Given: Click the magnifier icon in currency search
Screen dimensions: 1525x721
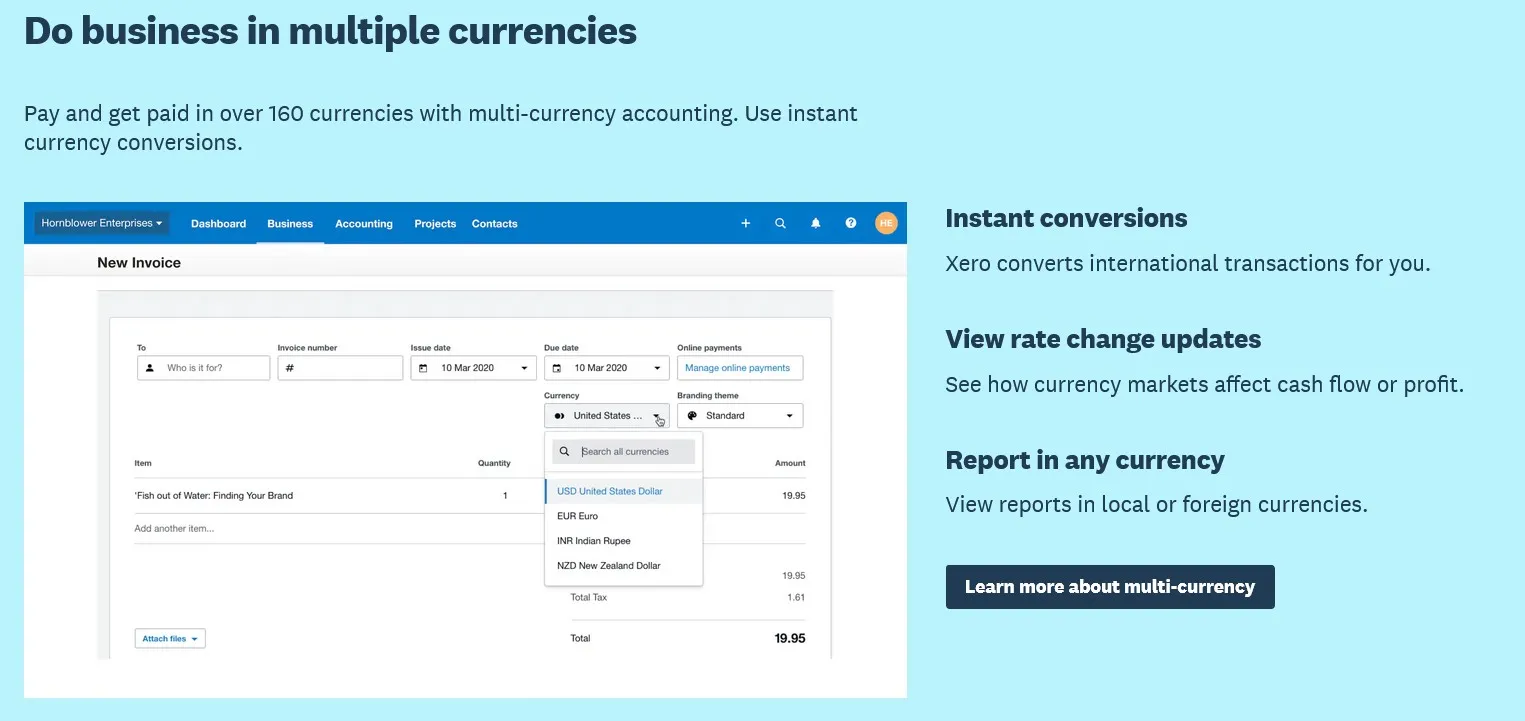Looking at the screenshot, I should [565, 452].
